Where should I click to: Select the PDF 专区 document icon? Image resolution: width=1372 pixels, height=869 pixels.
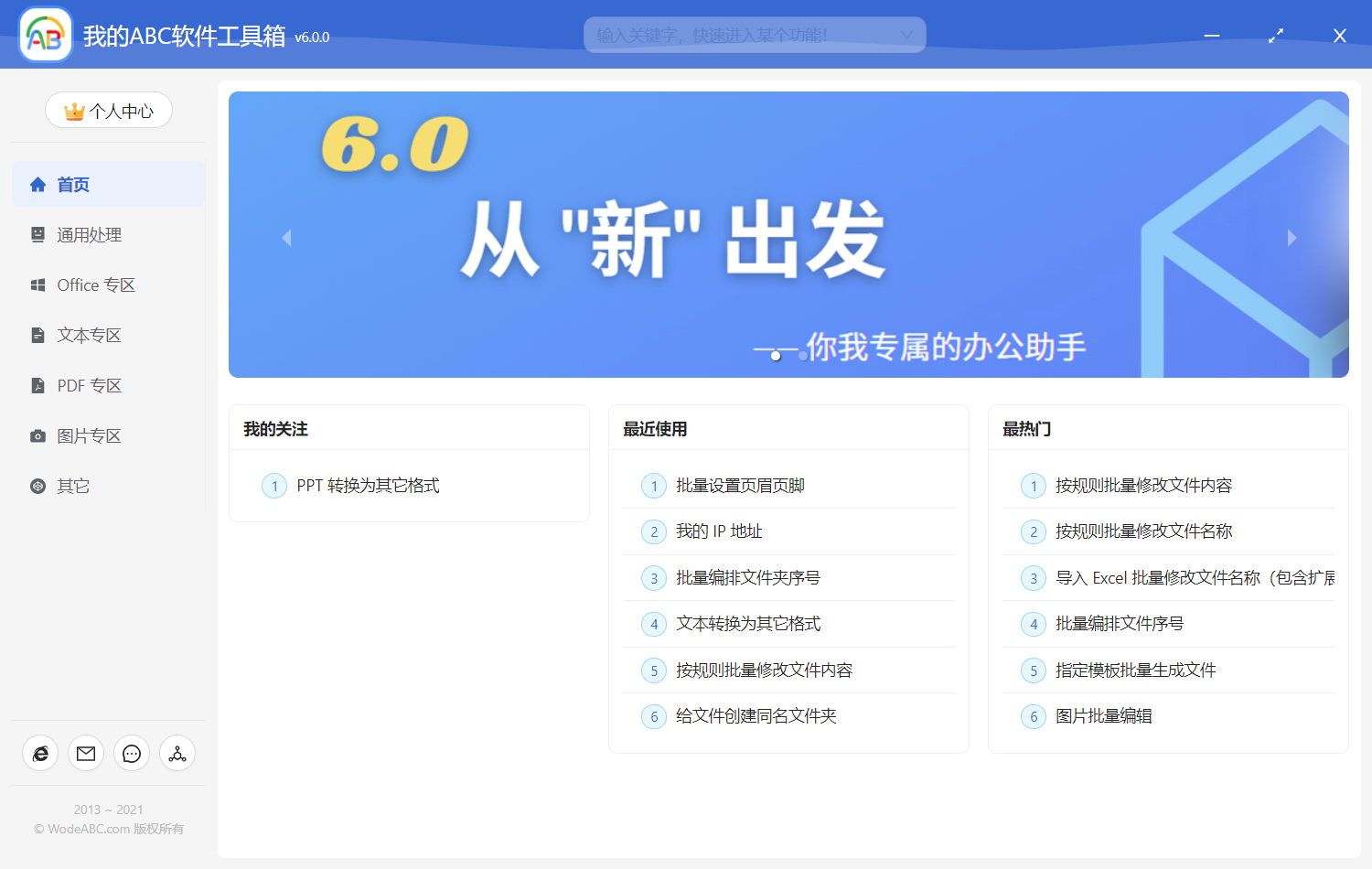coord(38,385)
